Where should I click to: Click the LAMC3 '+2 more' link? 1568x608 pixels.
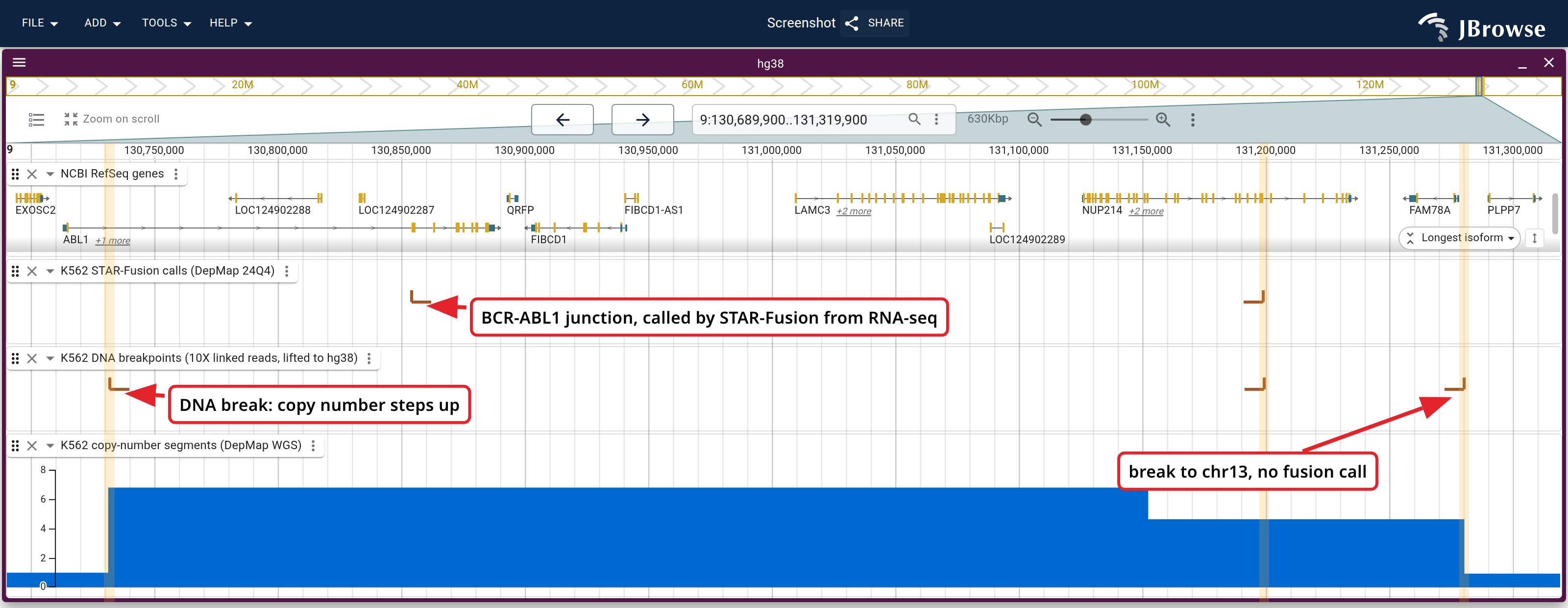click(x=854, y=211)
